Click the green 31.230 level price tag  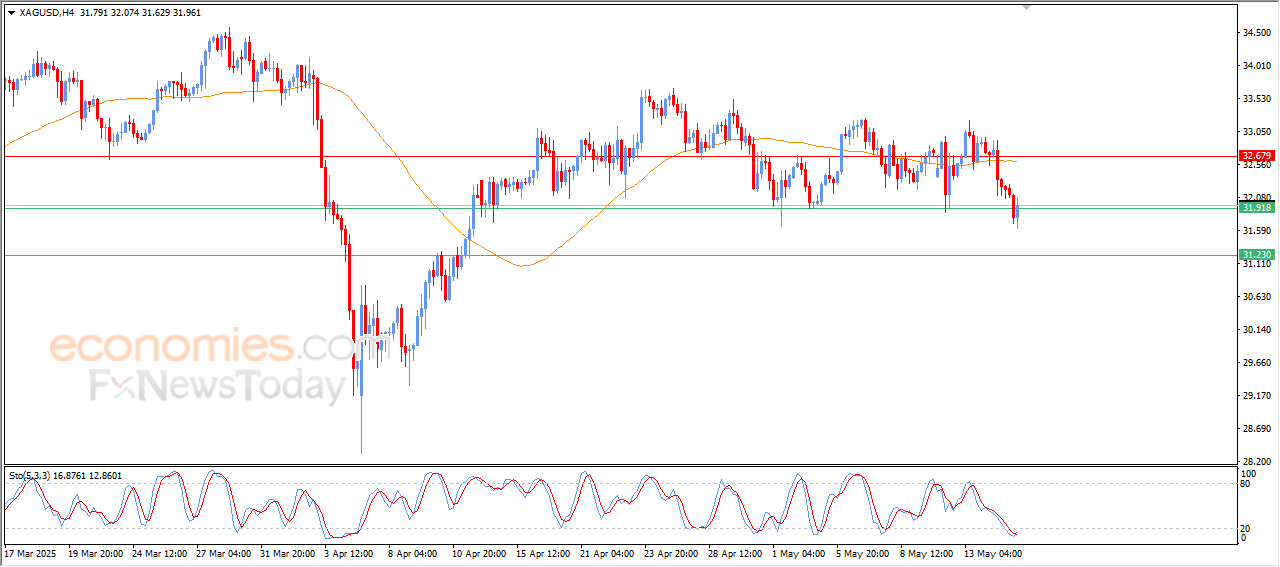coord(1256,255)
